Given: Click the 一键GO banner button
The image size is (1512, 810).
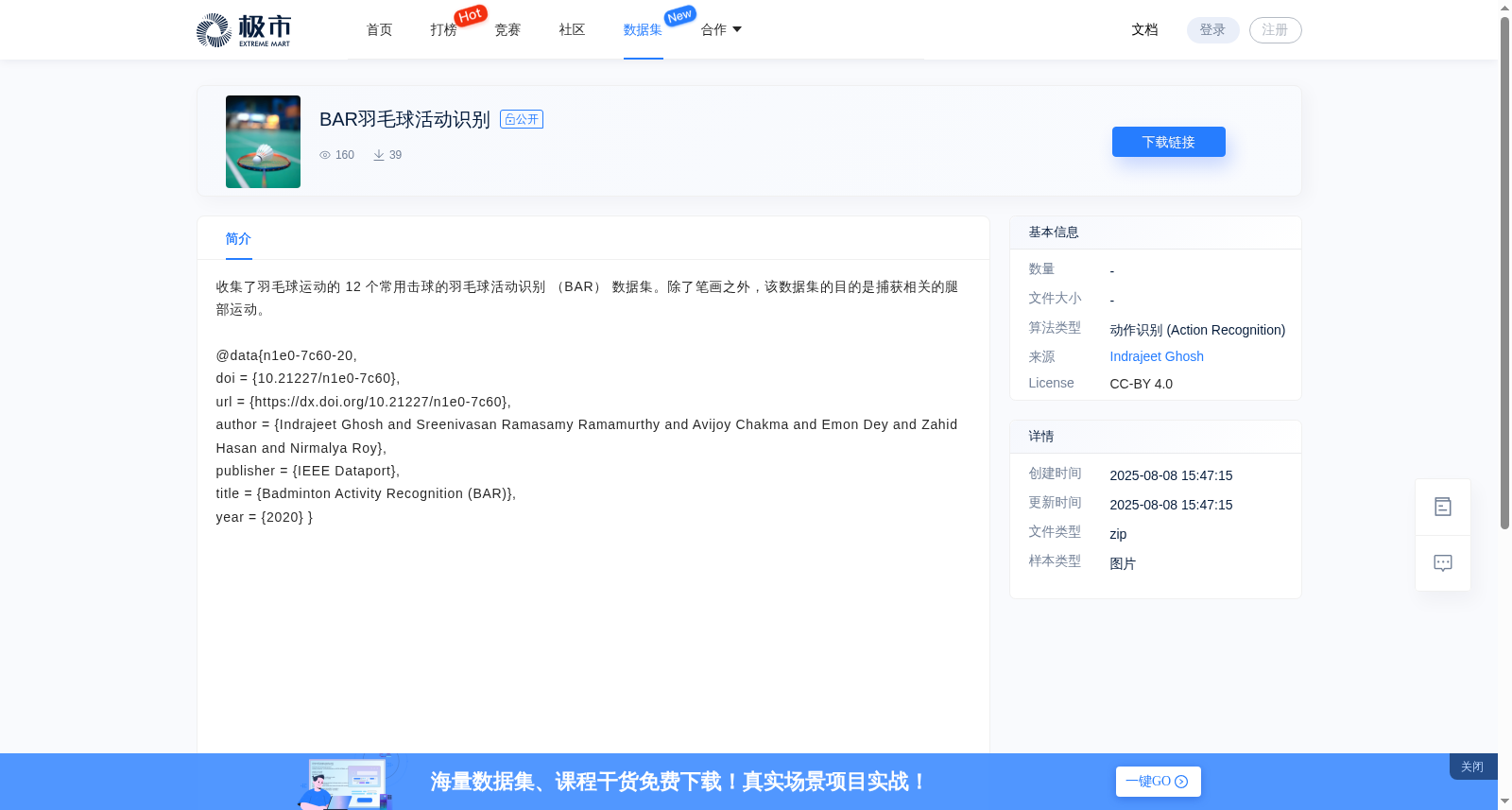Looking at the screenshot, I should pyautogui.click(x=1159, y=782).
